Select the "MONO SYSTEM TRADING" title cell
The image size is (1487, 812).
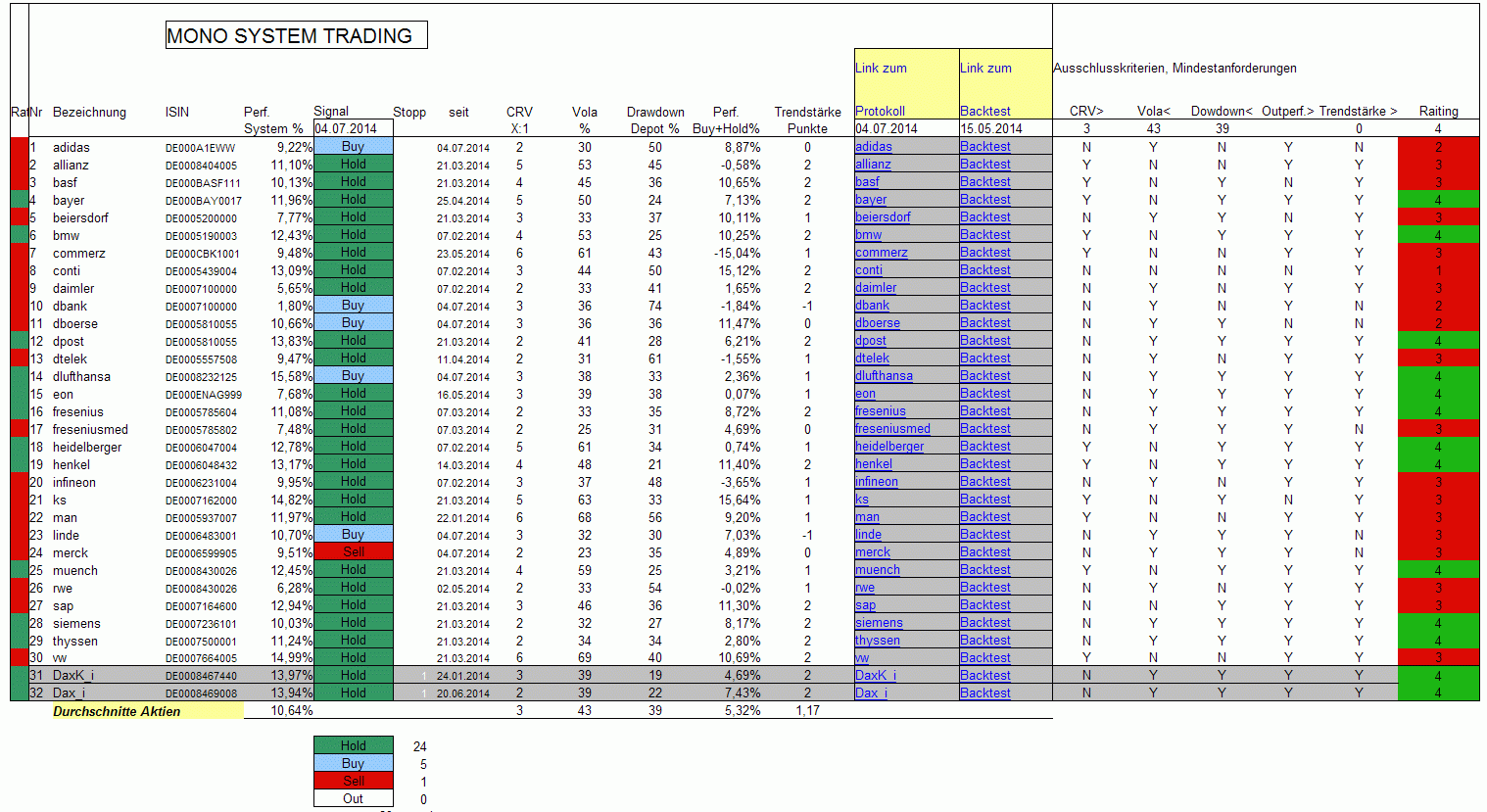[x=297, y=35]
